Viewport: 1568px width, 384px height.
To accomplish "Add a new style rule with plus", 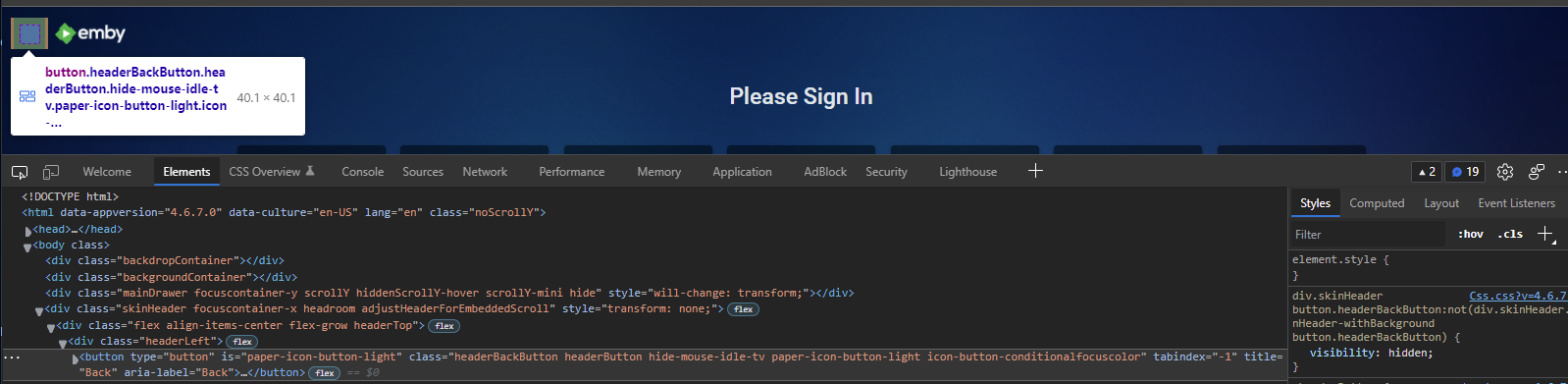I will pos(1545,234).
